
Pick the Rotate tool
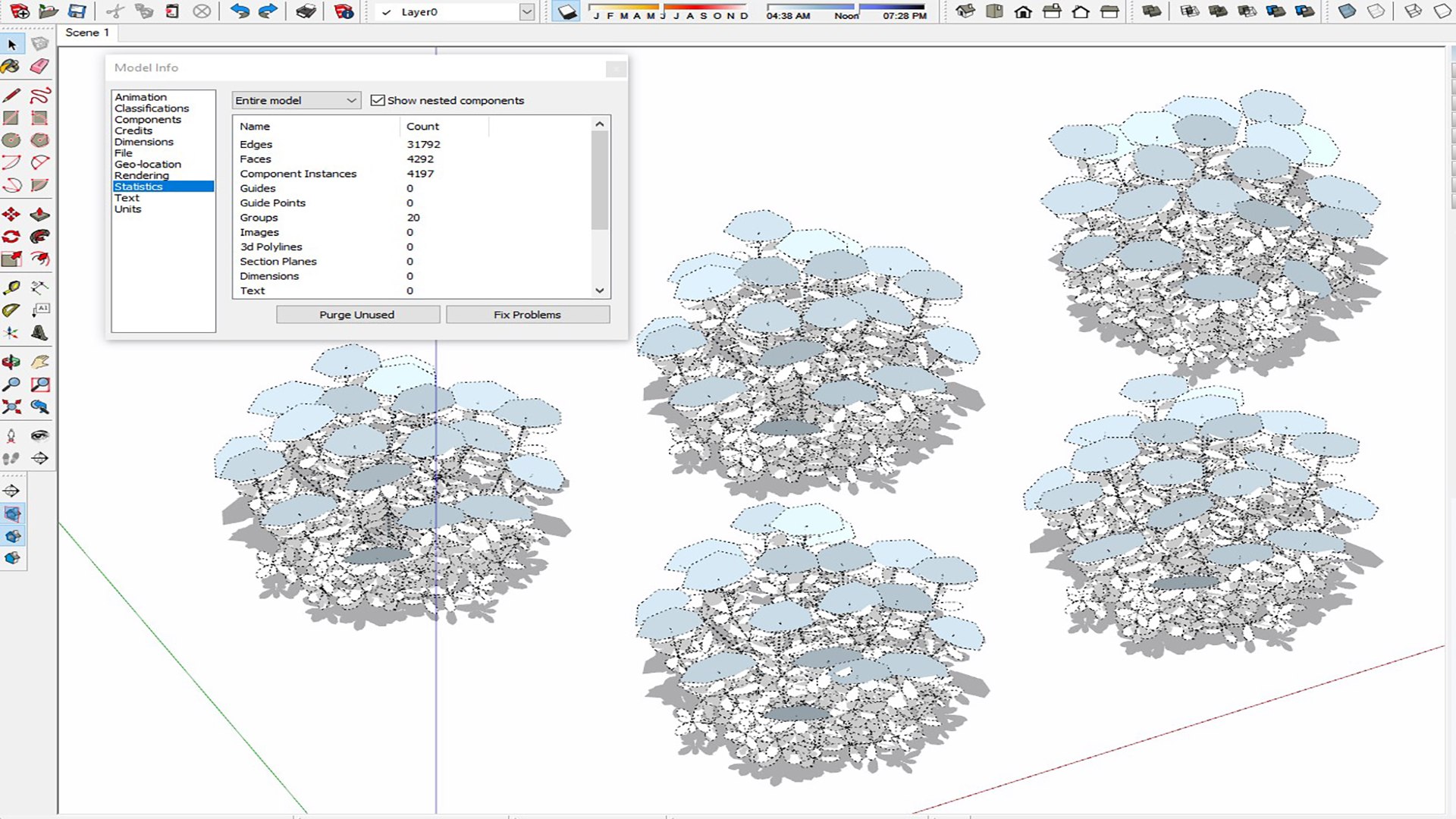[11, 237]
